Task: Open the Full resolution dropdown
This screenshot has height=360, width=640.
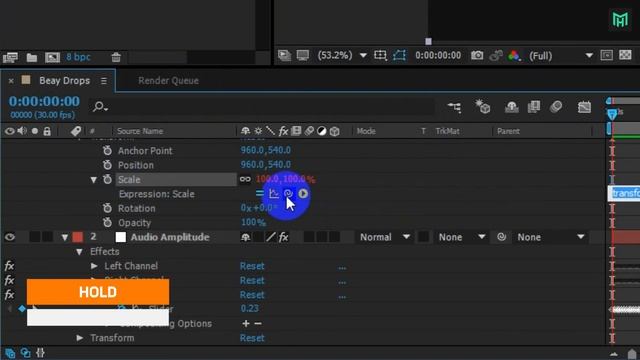Action: tap(561, 56)
